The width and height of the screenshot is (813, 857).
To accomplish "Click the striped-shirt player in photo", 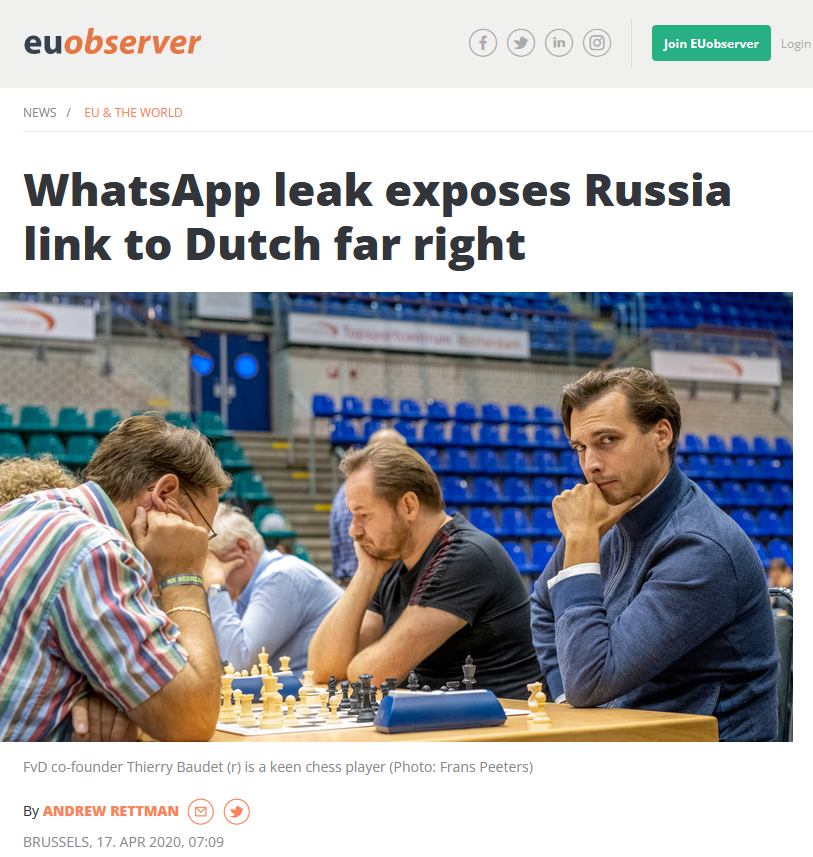I will [109, 579].
